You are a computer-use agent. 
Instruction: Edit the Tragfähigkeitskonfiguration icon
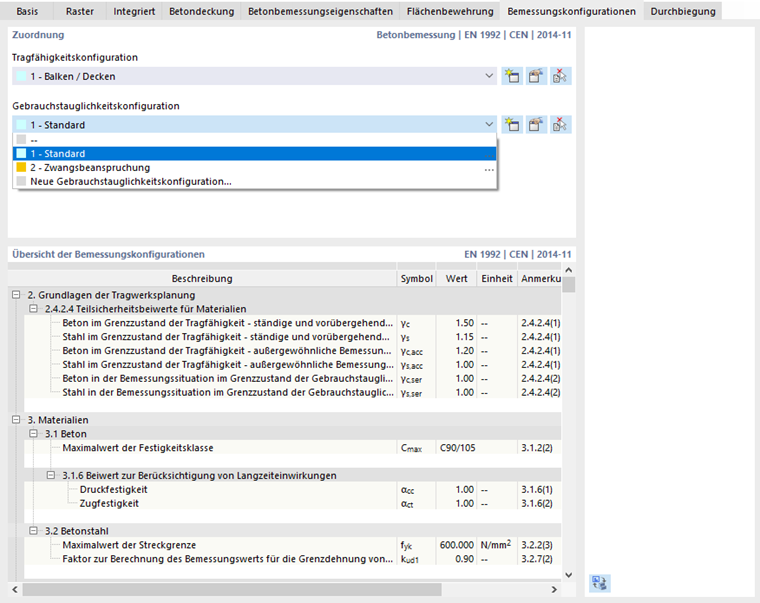pos(536,76)
